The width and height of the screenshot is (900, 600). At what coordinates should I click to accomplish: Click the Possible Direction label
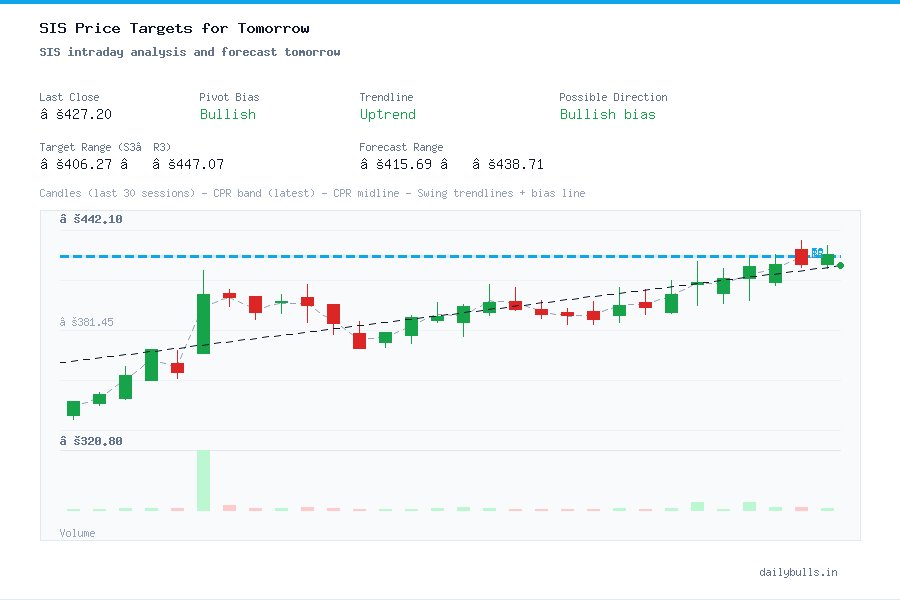point(613,97)
